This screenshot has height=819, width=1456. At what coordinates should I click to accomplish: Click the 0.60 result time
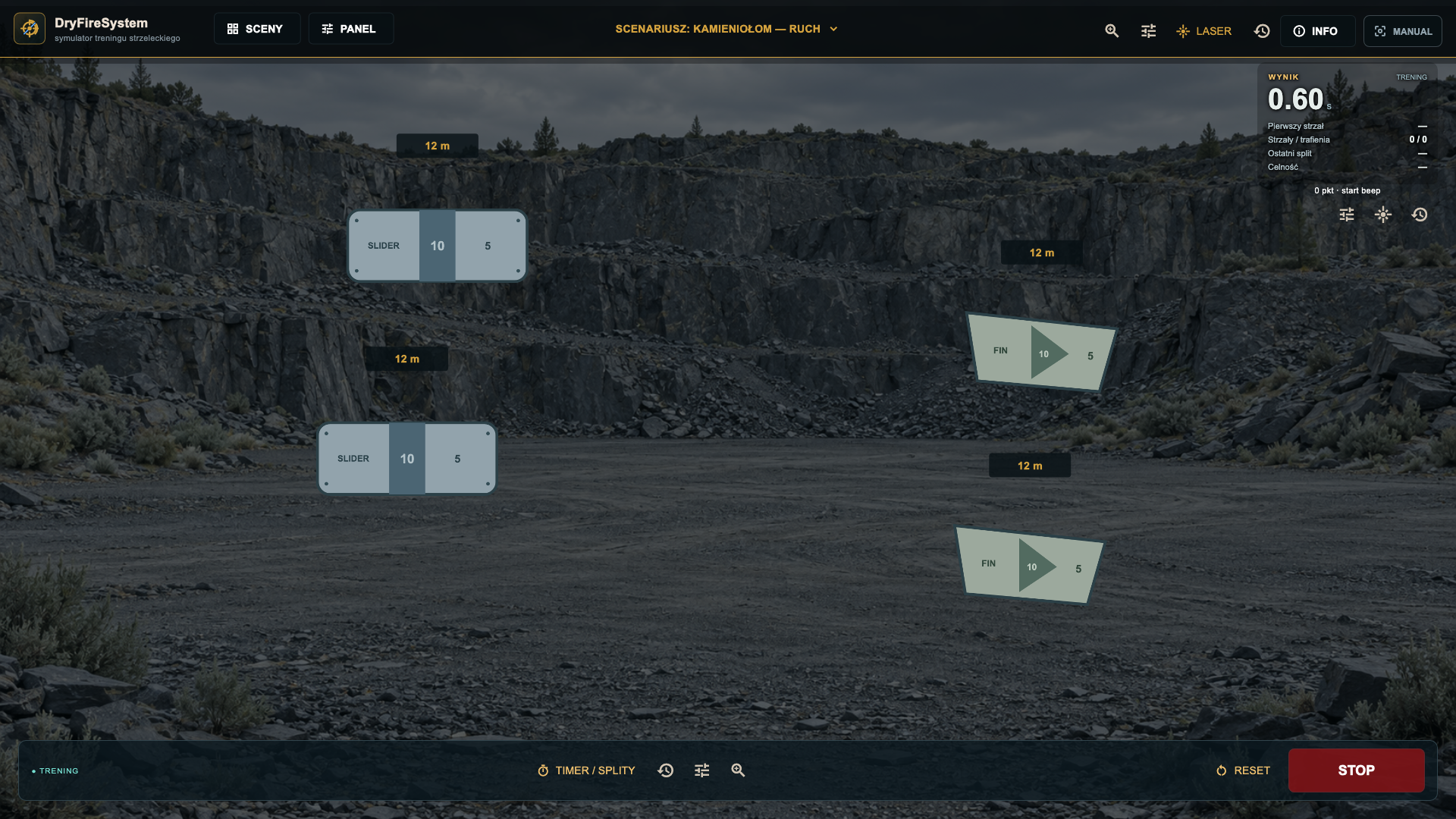1295,99
